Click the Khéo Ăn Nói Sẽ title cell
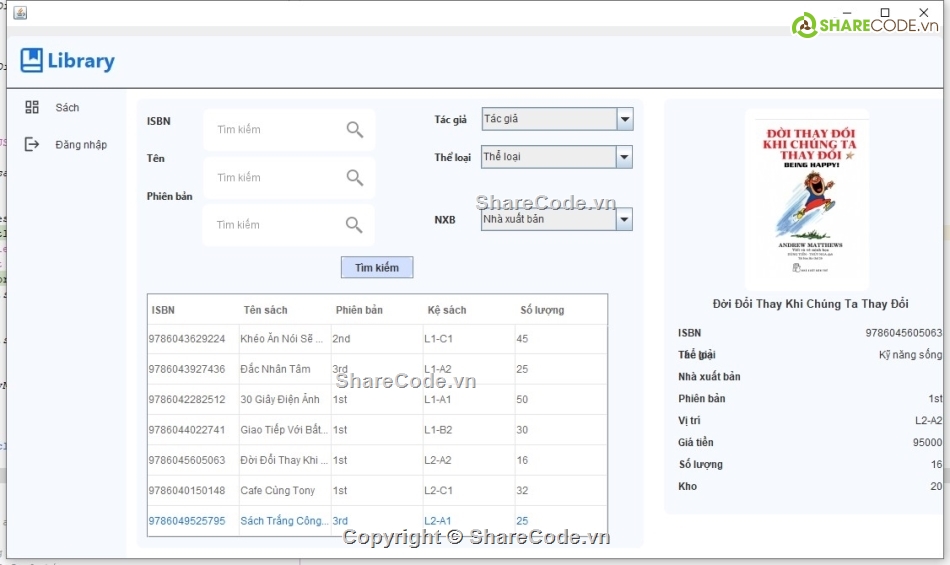 pos(285,339)
